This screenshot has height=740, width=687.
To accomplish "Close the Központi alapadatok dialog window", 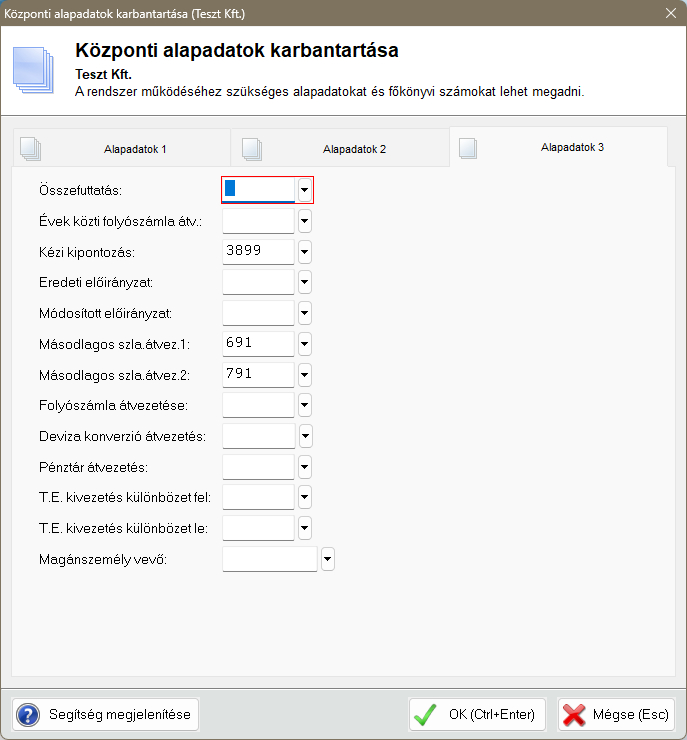I will (670, 13).
